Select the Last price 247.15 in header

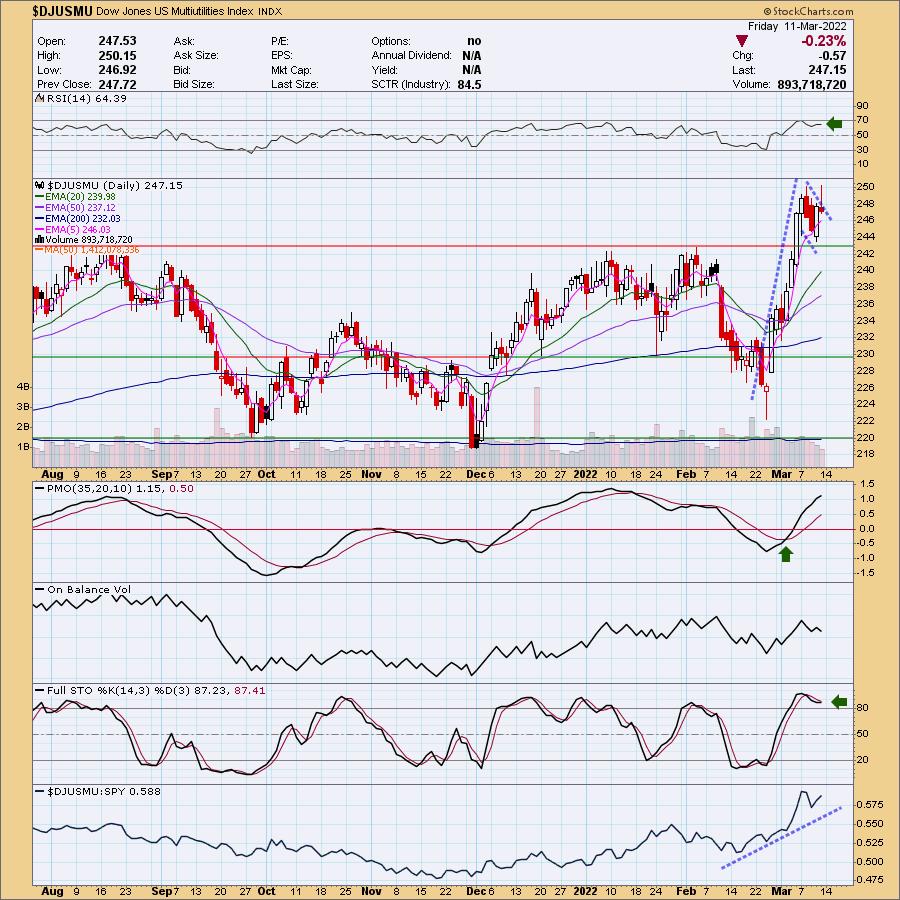[827, 69]
